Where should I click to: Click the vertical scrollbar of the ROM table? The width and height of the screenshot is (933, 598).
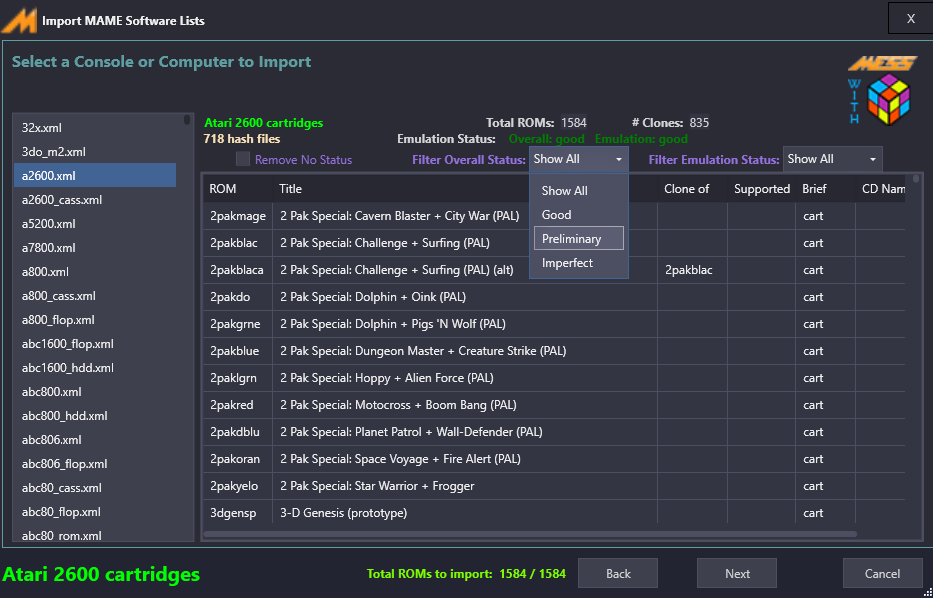[x=915, y=180]
